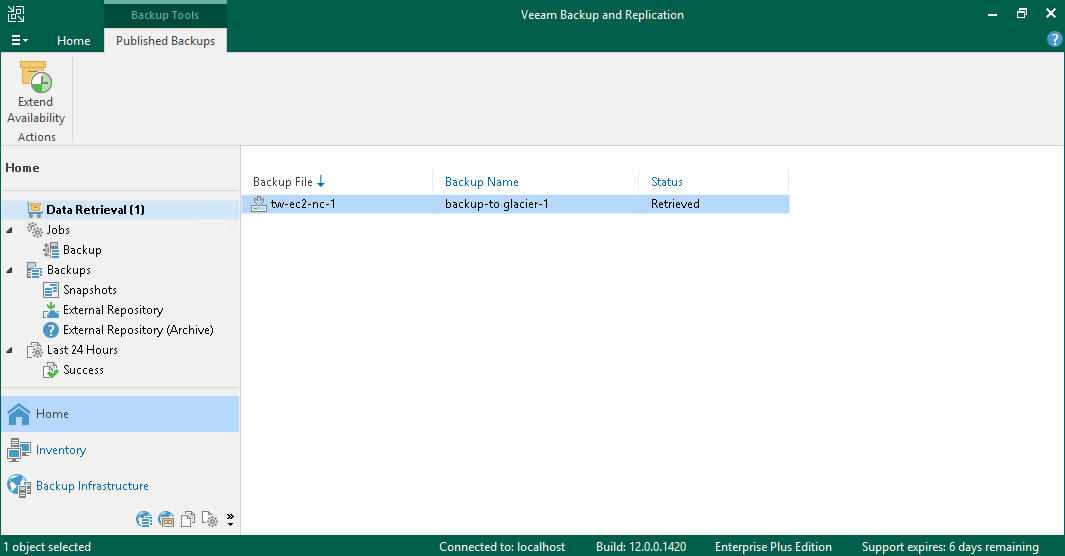Collapse the Last 24 Hours node

10,350
